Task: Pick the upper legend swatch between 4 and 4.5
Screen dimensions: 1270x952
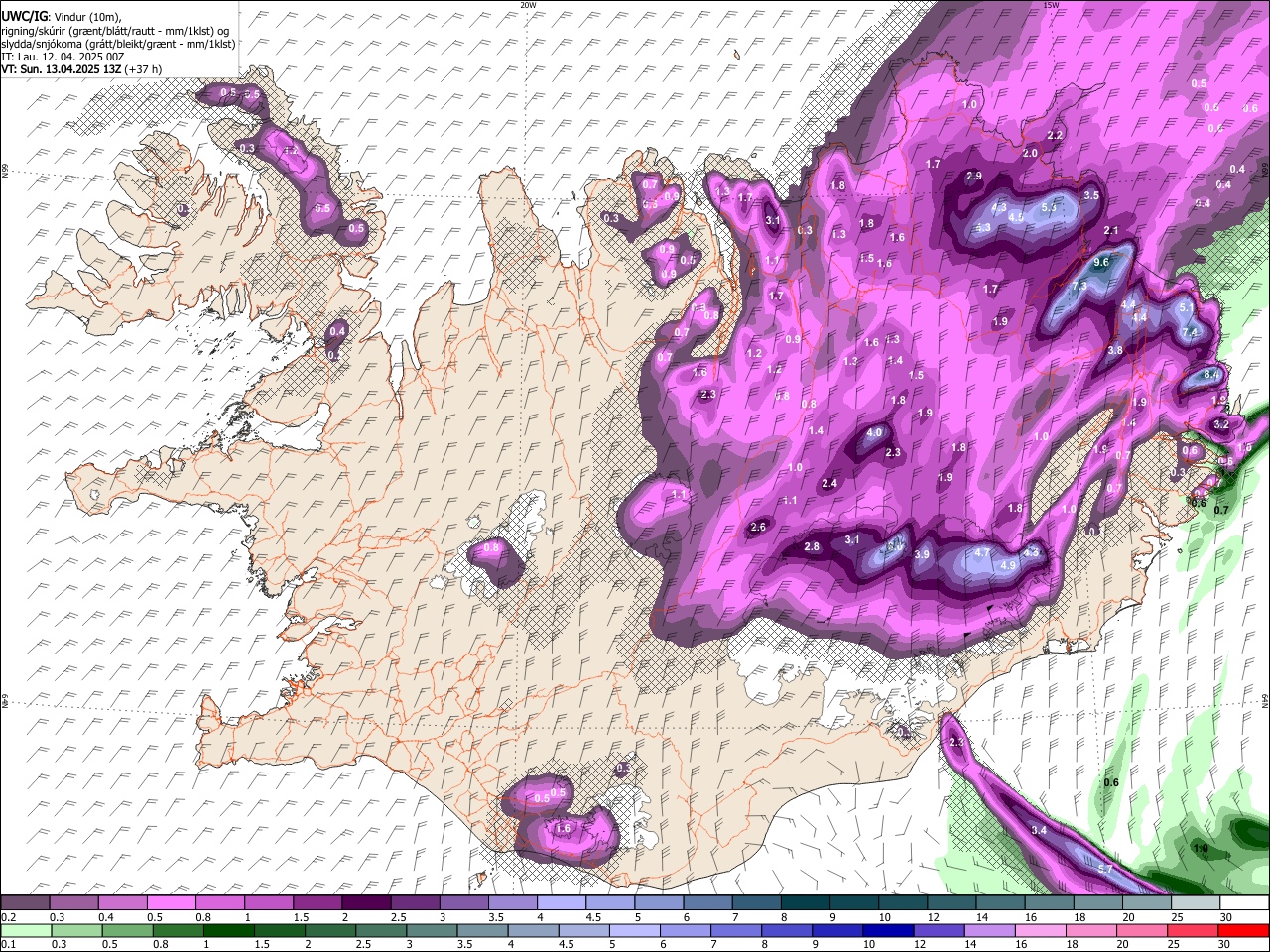Action: tap(561, 903)
